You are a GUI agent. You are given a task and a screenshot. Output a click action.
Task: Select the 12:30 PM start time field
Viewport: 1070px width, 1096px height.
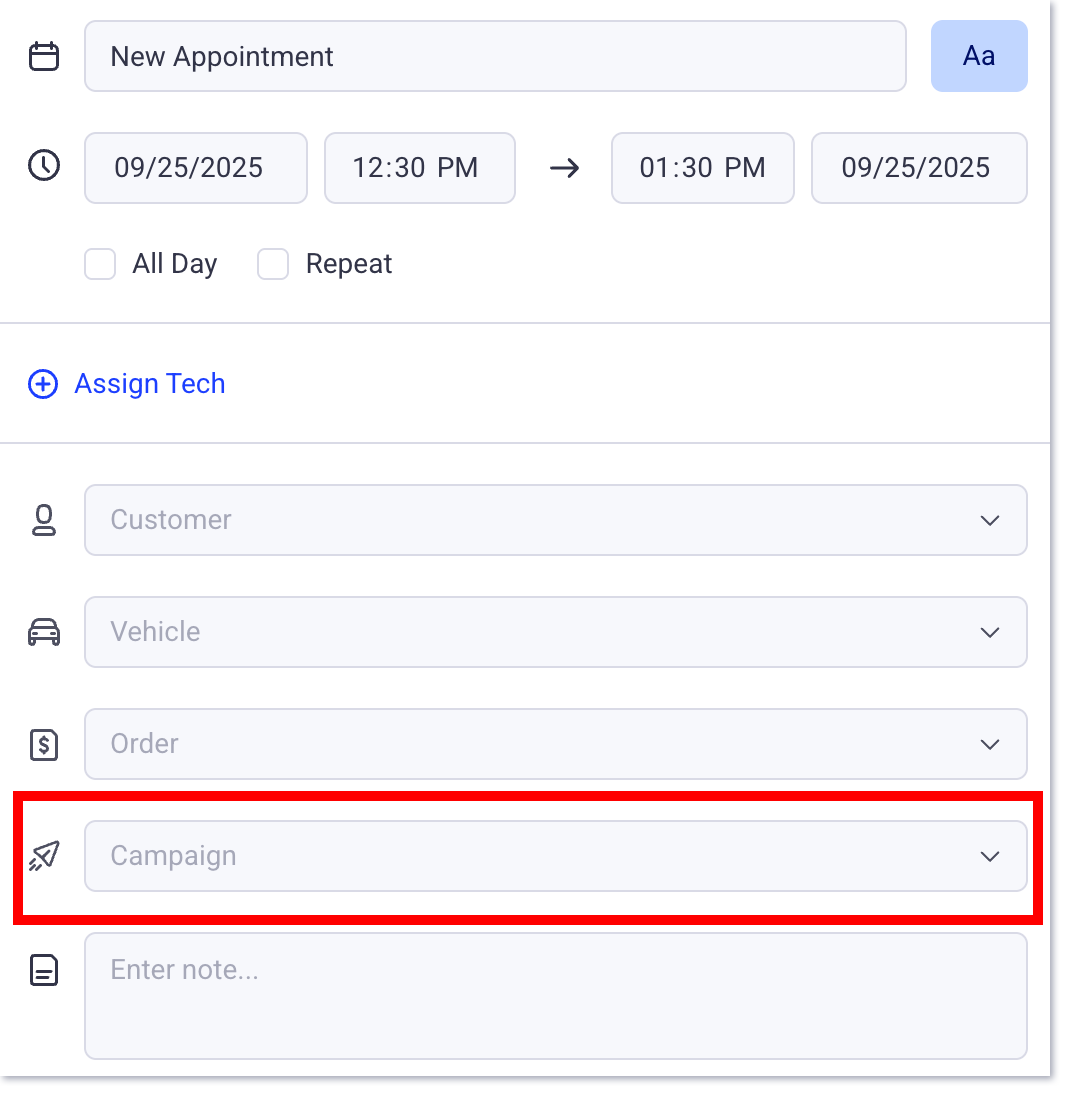(x=419, y=167)
